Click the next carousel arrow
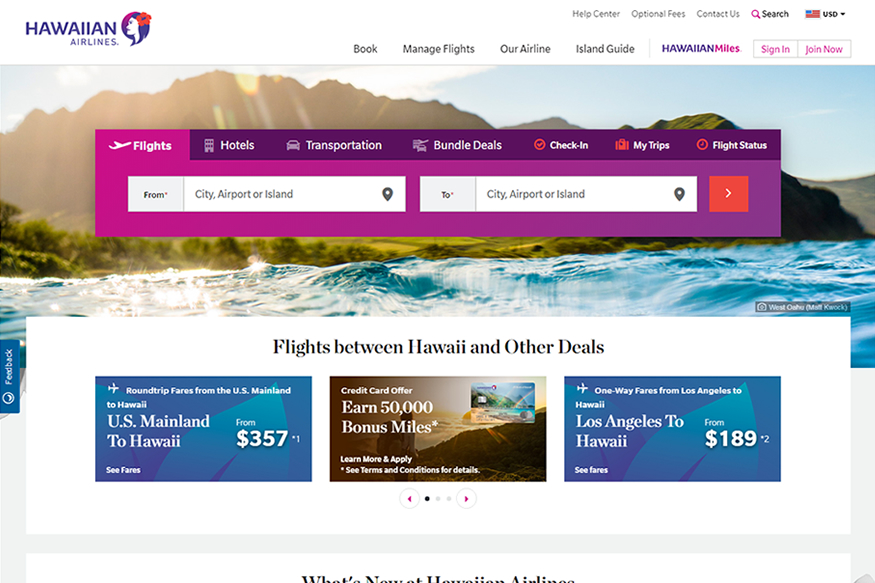This screenshot has width=875, height=583. pos(467,499)
